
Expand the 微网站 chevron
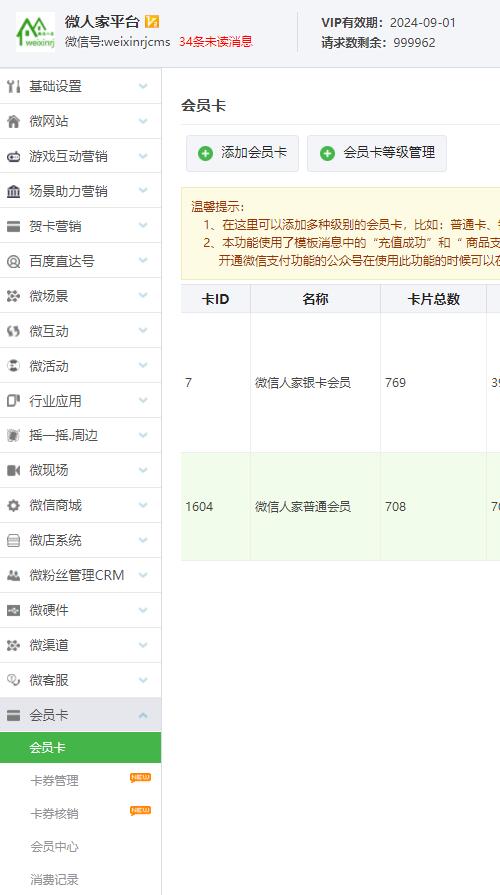[x=143, y=121]
